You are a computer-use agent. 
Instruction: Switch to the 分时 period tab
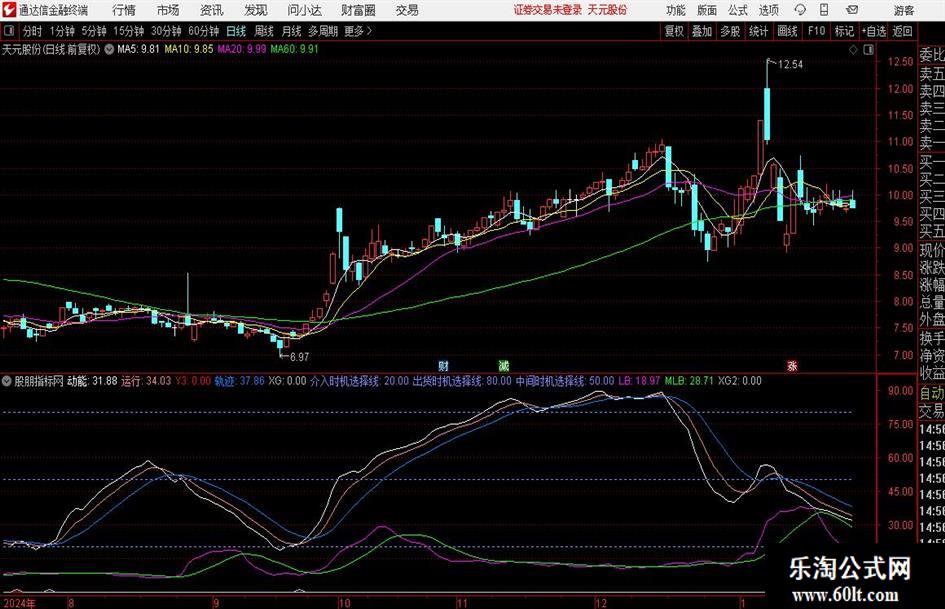32,31
